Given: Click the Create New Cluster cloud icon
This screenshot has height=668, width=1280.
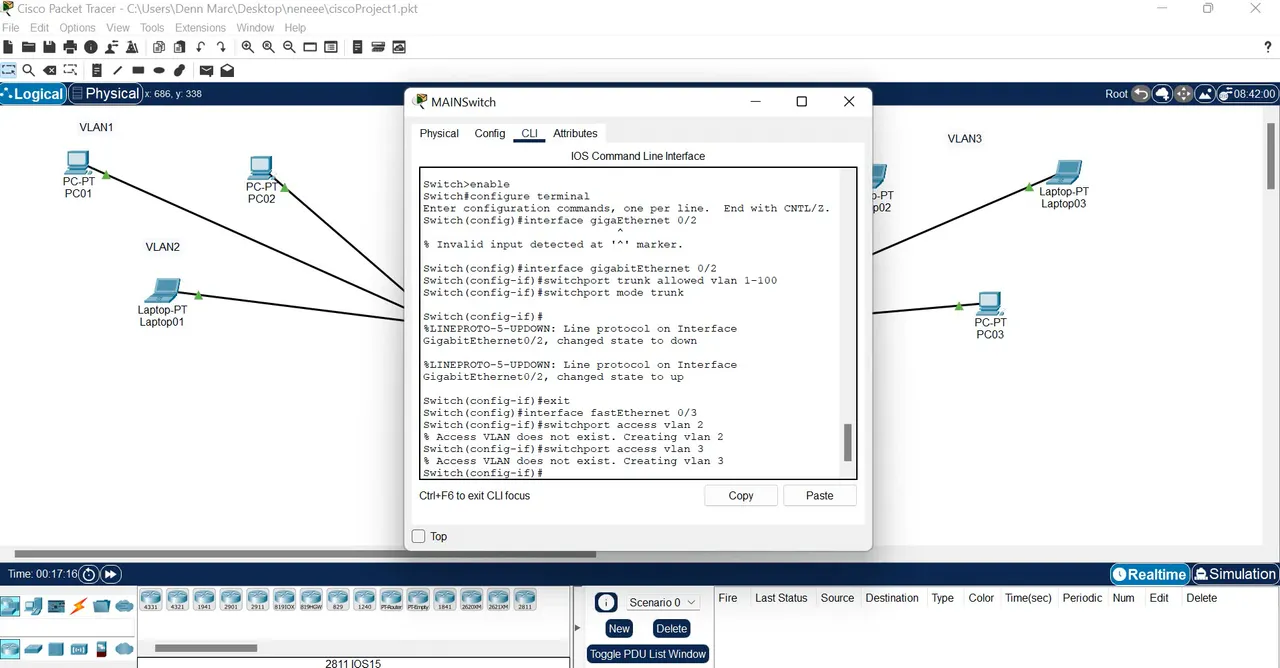Looking at the screenshot, I should (1162, 94).
